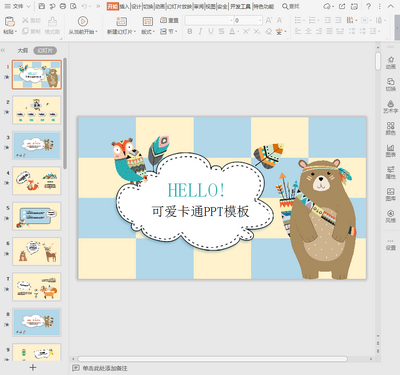
Task: Expand the New Slide (新建幻灯片) dropdown
Action: [x=135, y=32]
